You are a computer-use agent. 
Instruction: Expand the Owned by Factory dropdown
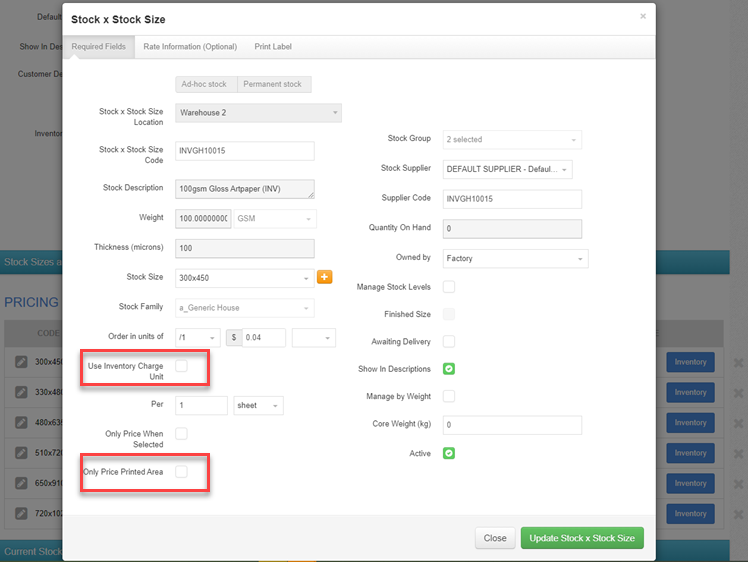coord(515,258)
